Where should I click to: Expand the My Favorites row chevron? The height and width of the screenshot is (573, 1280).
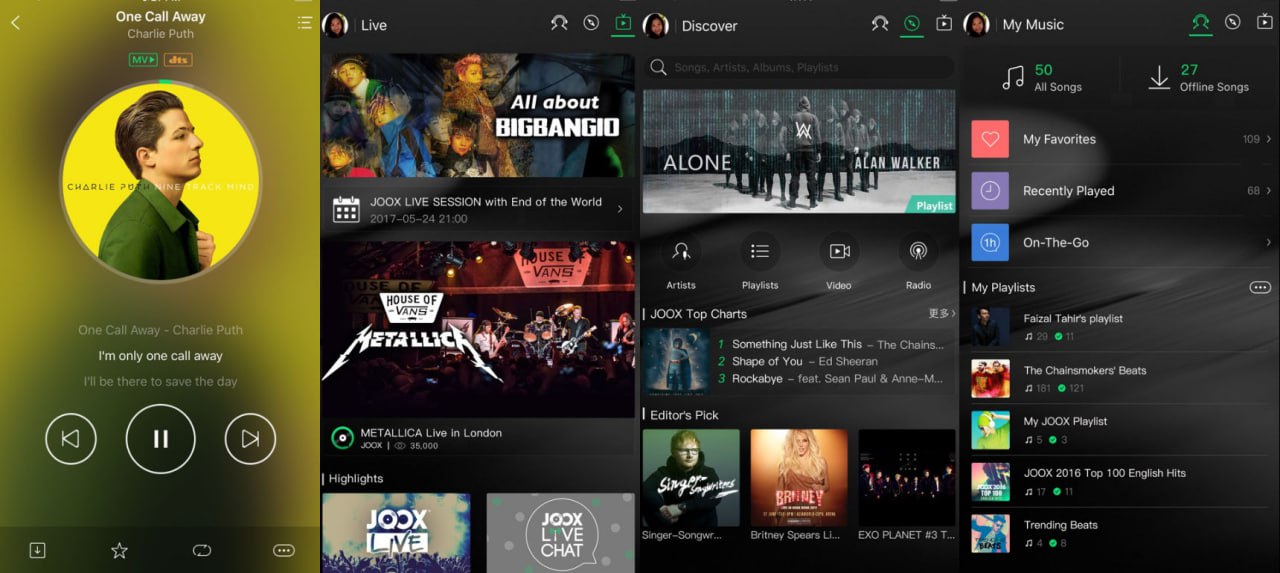(1268, 139)
